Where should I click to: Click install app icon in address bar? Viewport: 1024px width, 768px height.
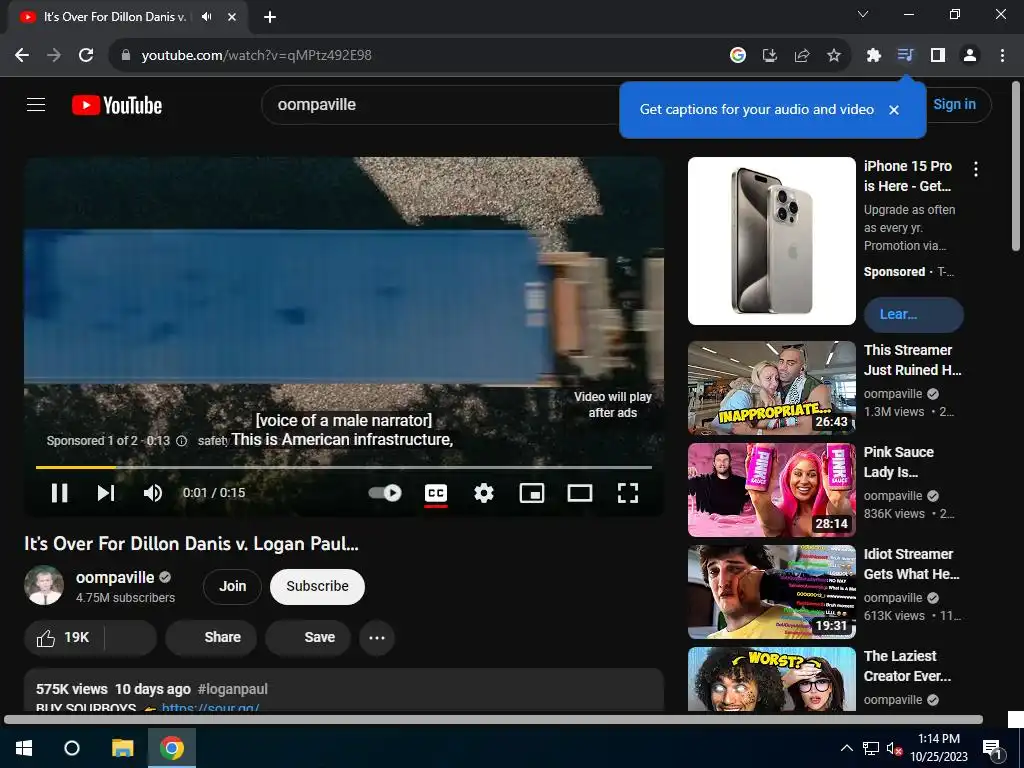coord(770,56)
